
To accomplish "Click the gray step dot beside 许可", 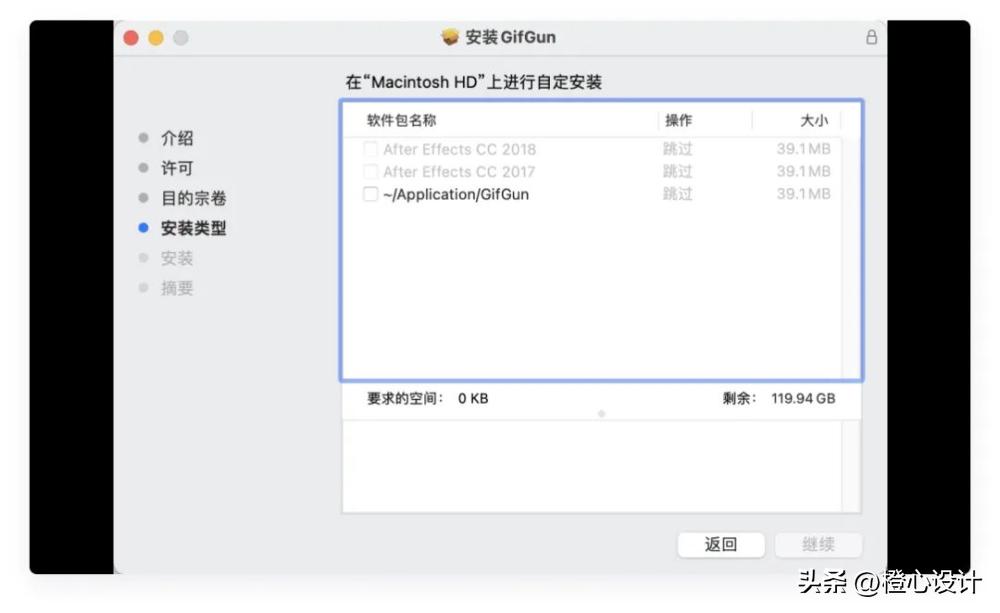I will (x=146, y=168).
